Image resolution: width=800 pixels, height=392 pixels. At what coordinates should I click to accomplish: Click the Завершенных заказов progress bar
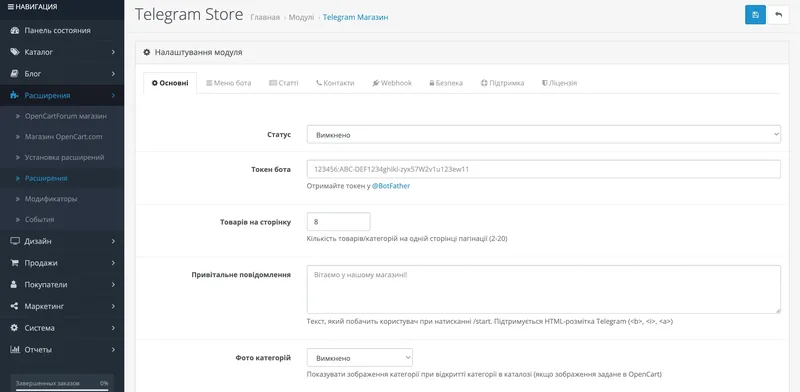click(62, 389)
